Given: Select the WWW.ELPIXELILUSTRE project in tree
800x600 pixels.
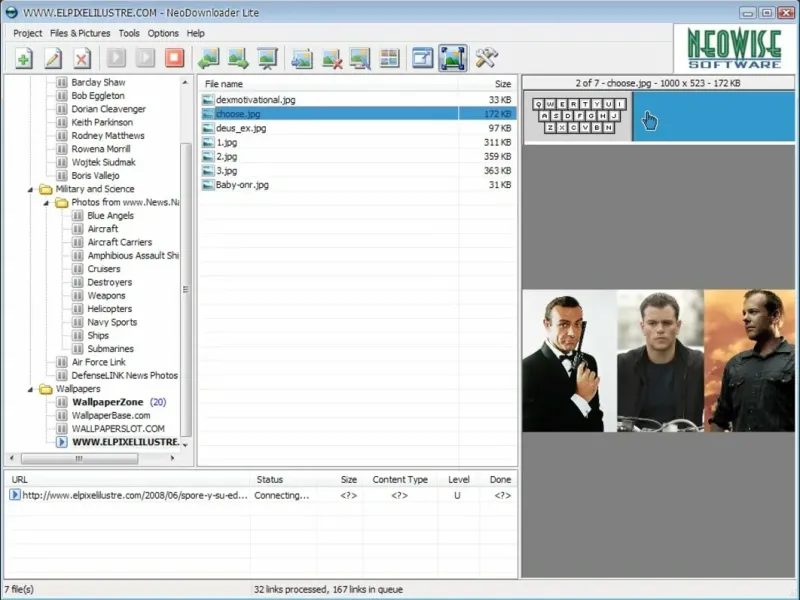Looking at the screenshot, I should pos(126,442).
